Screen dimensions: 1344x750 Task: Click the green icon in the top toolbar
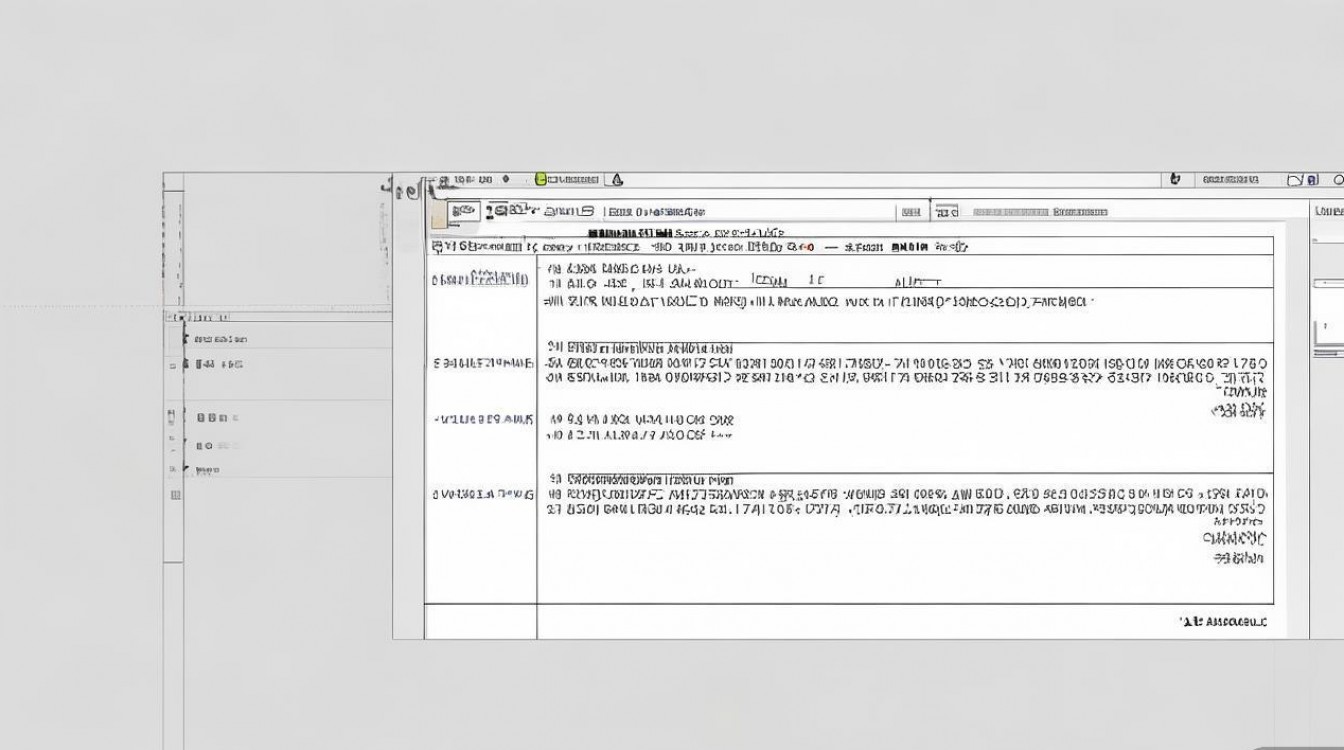coord(541,179)
